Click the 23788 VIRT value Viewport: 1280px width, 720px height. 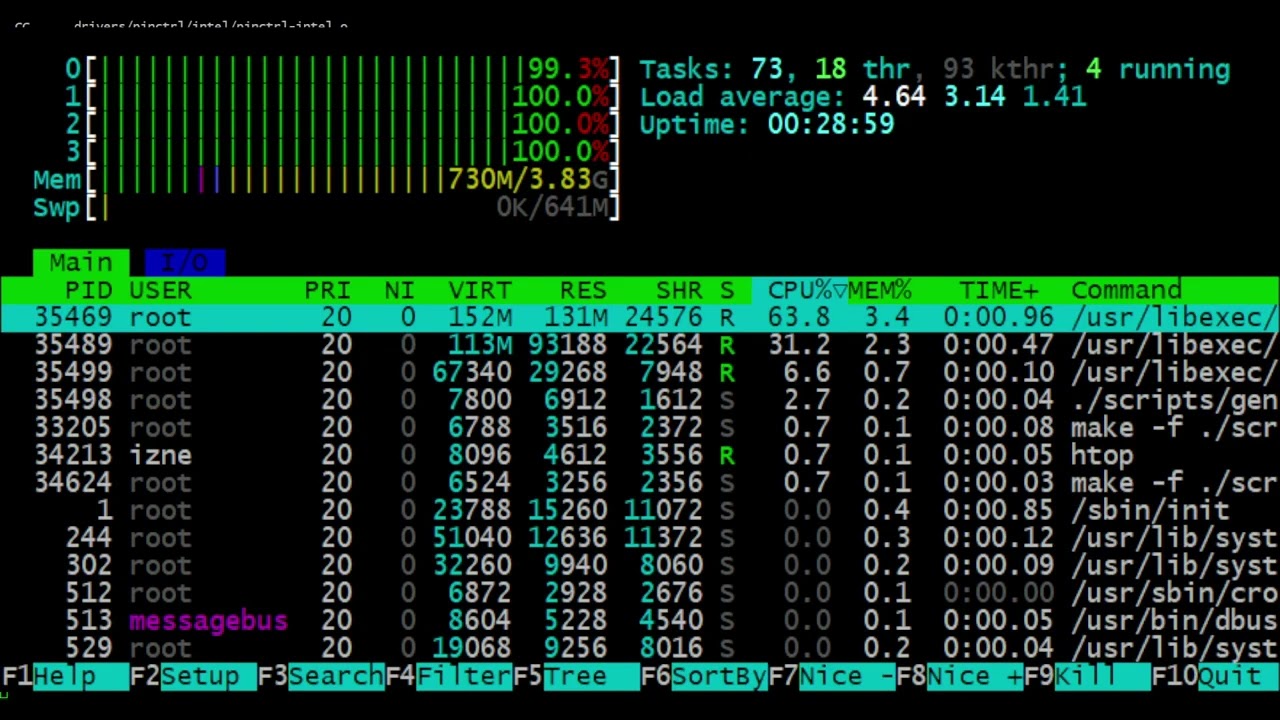coord(472,511)
